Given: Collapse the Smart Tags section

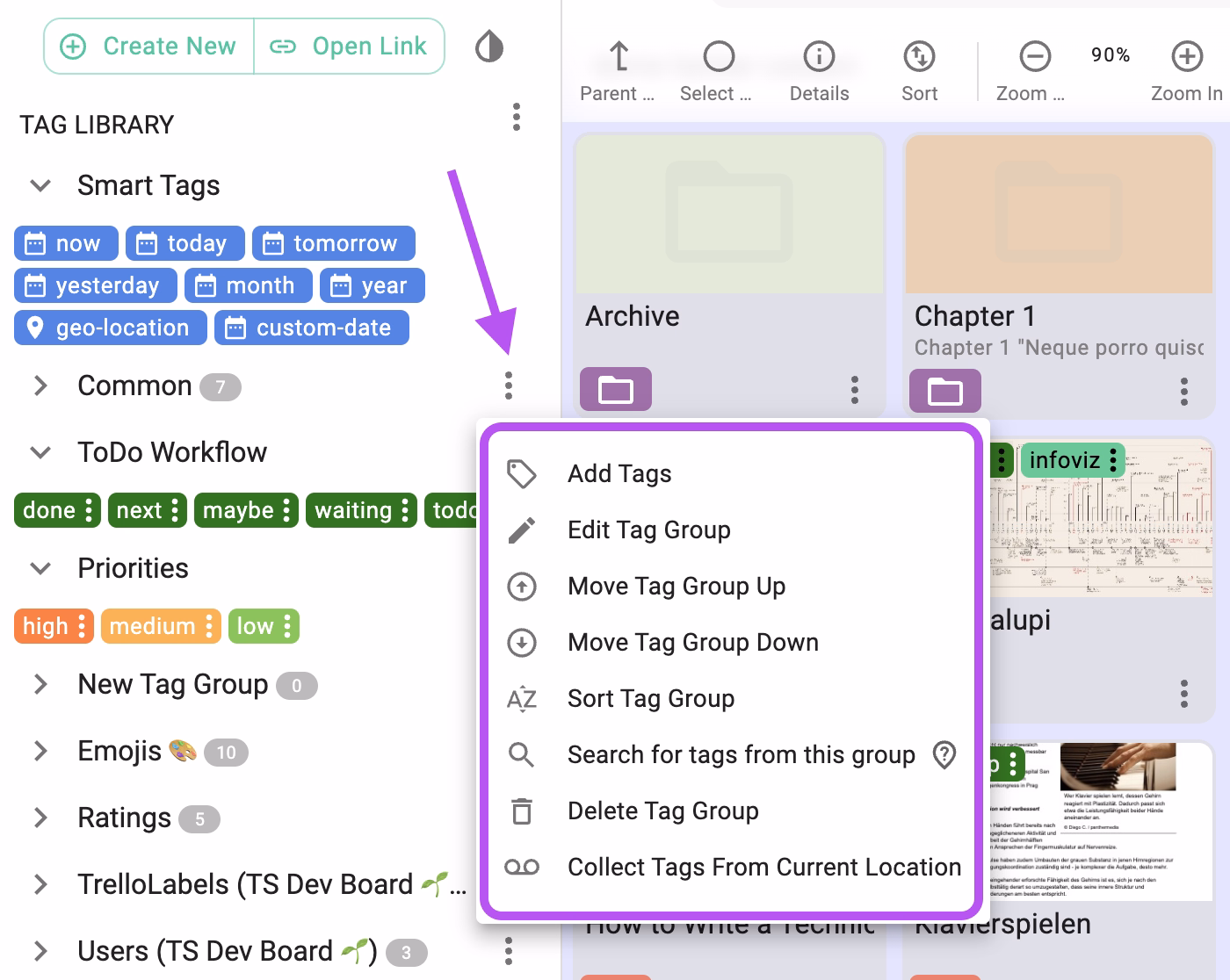Looking at the screenshot, I should 39,185.
